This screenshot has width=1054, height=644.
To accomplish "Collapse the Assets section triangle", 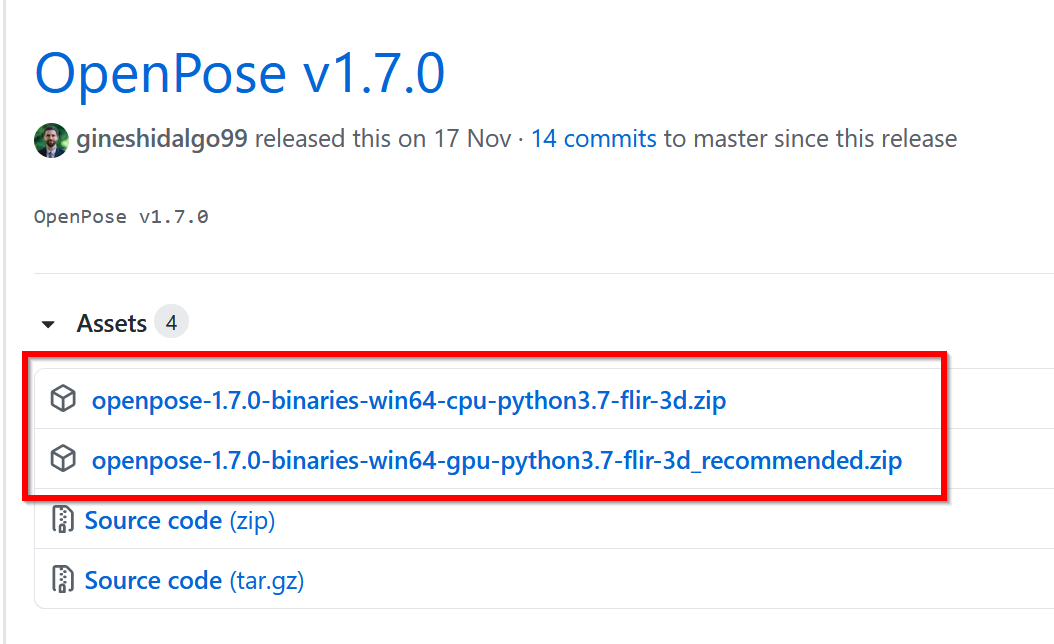I will (x=48, y=325).
